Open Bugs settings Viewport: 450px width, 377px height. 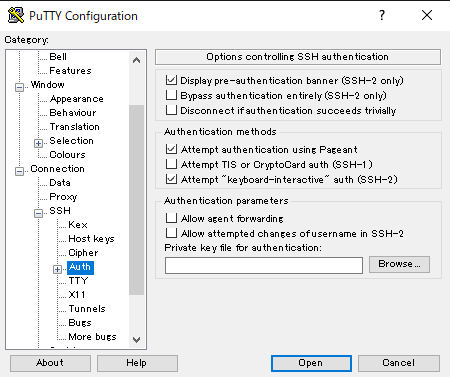click(80, 323)
